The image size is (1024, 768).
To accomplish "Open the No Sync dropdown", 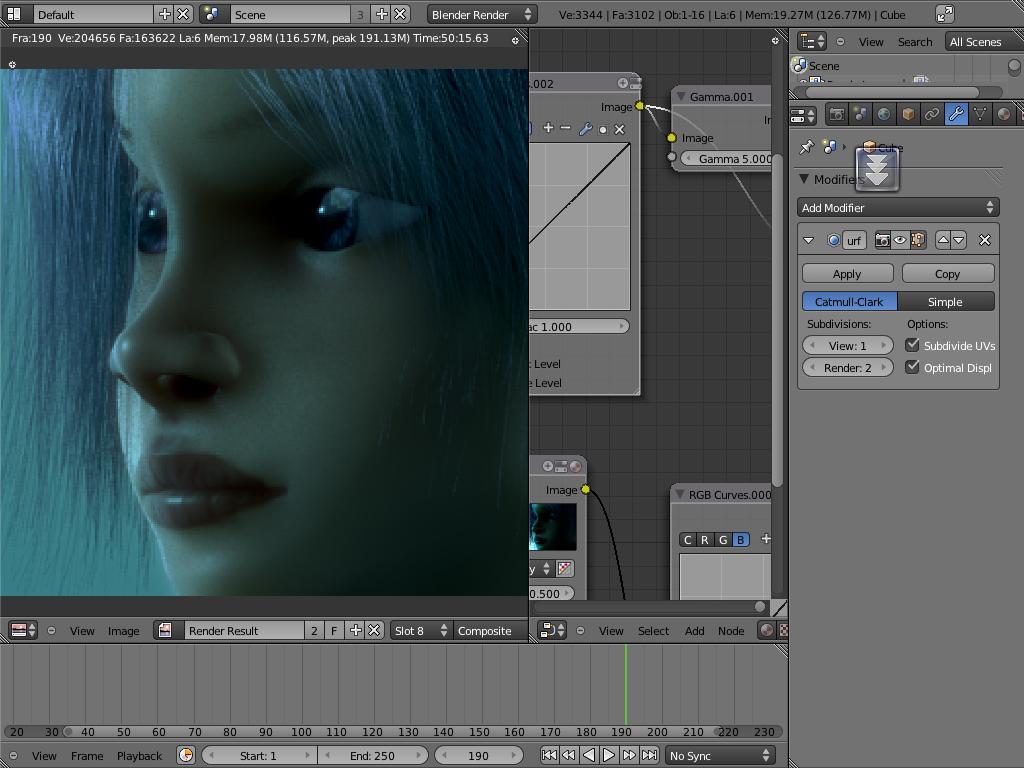I will (x=720, y=756).
